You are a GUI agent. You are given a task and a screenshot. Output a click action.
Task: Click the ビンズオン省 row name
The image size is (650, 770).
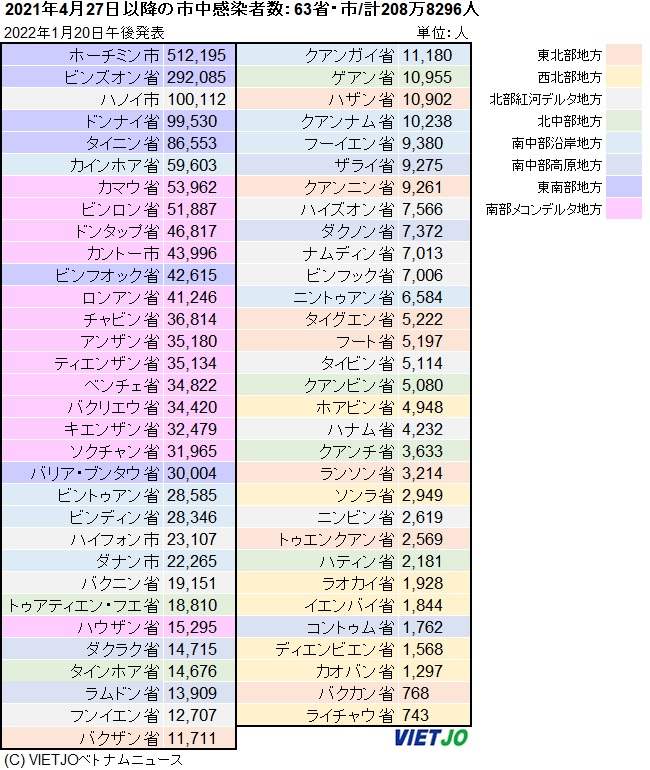[x=111, y=77]
